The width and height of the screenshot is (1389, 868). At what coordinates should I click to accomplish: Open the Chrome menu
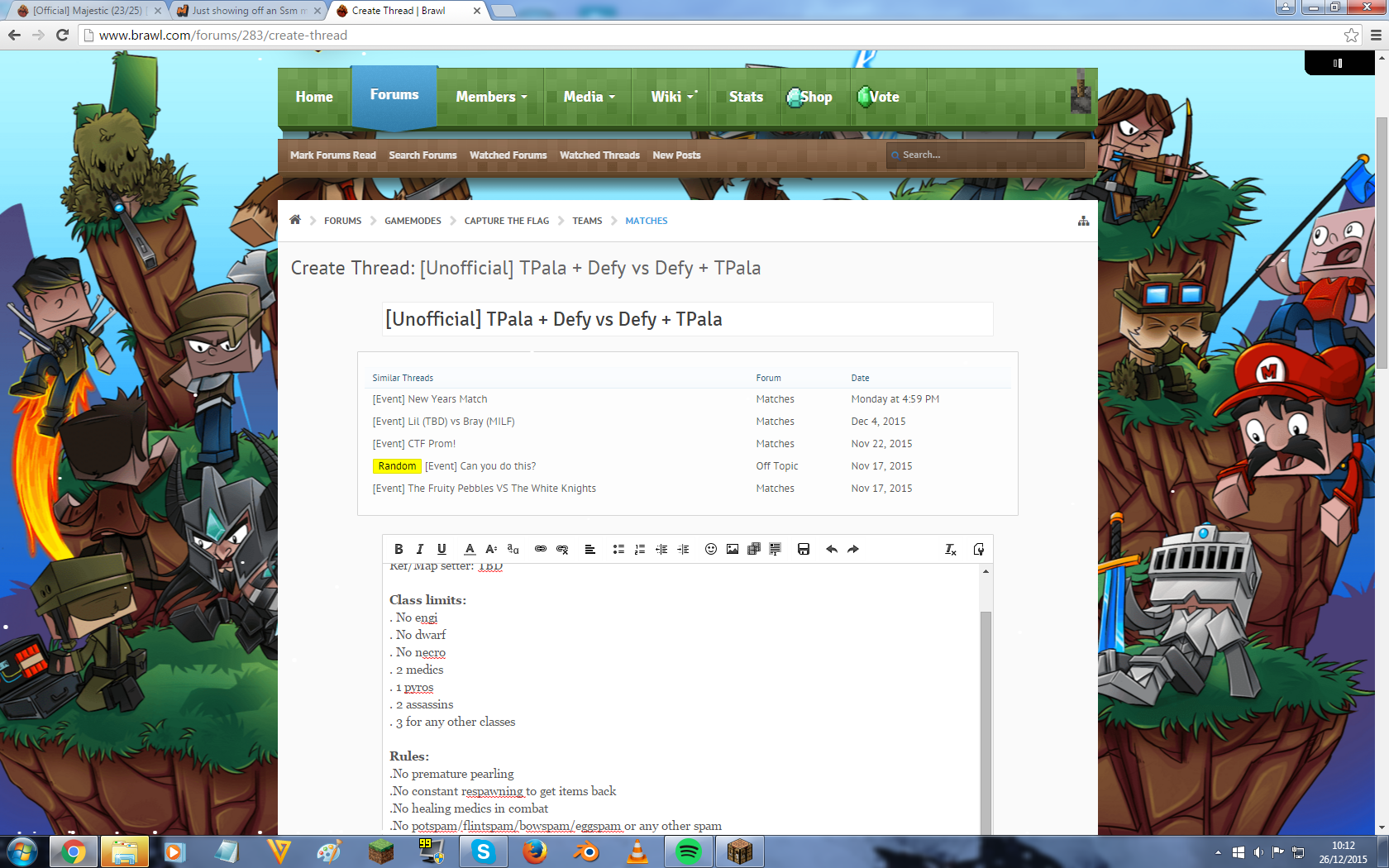(x=1376, y=35)
